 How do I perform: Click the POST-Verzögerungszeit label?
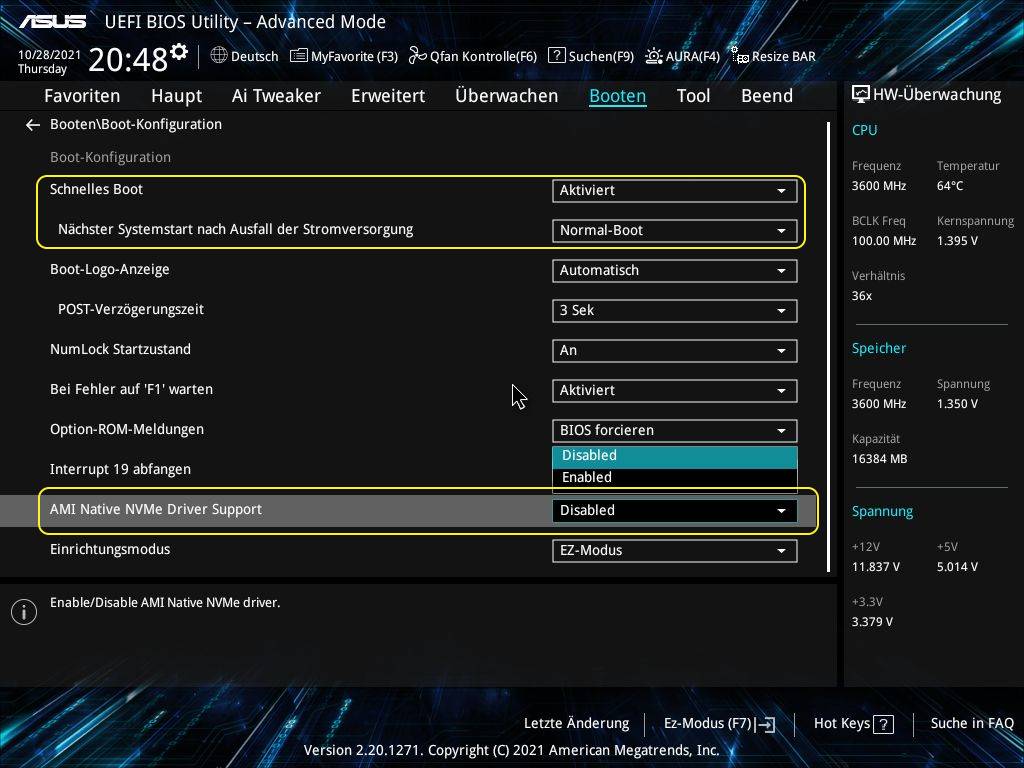[131, 310]
